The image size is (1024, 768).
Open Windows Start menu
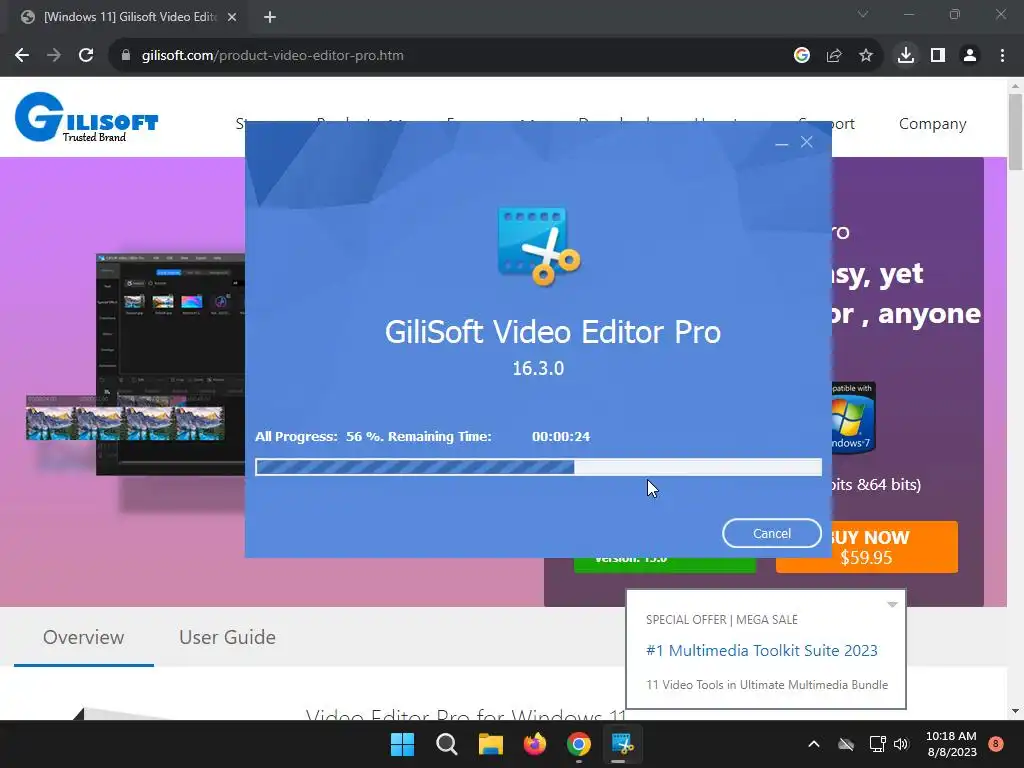(402, 744)
